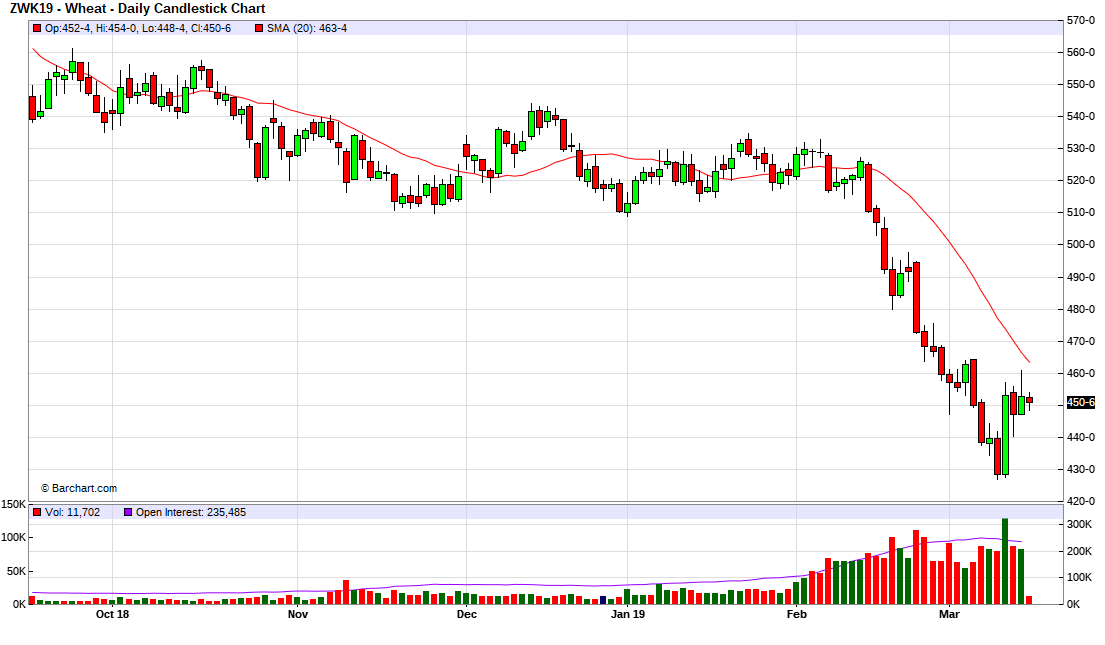The image size is (1105, 645).
Task: Click the purple Open Interest legend swatch
Action: pyautogui.click(x=127, y=512)
